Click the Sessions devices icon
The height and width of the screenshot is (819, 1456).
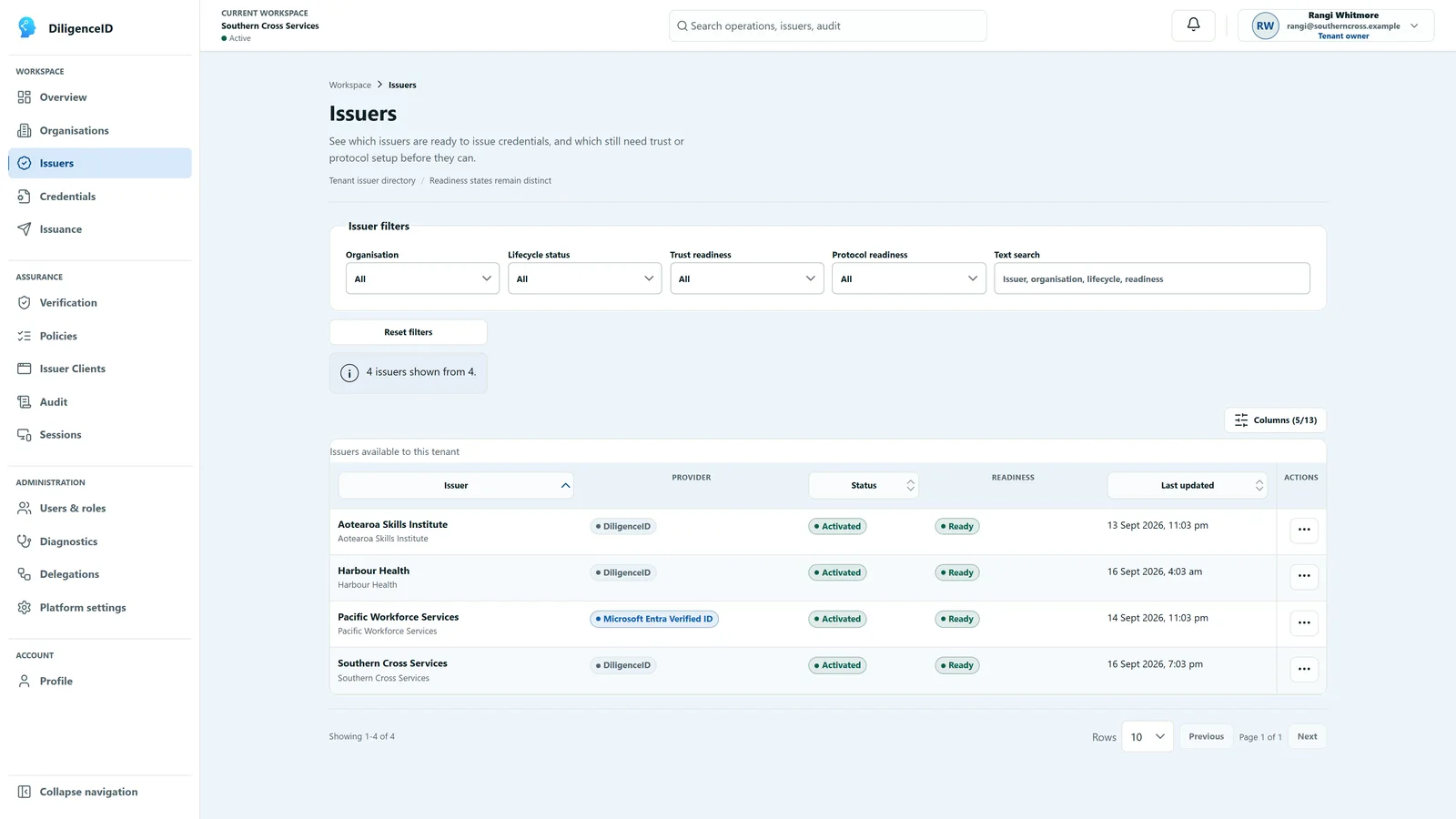25,435
